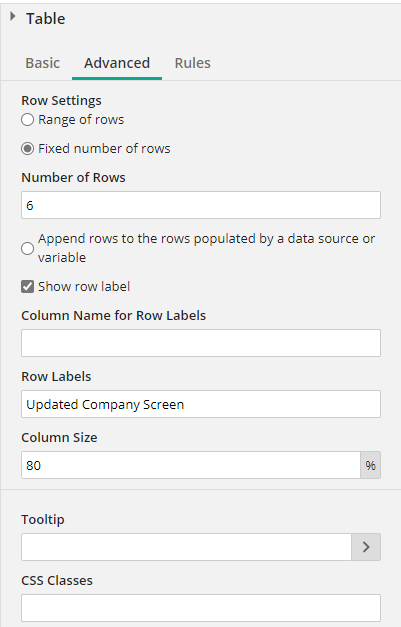Click the percent unit beside Column Size

point(370,465)
